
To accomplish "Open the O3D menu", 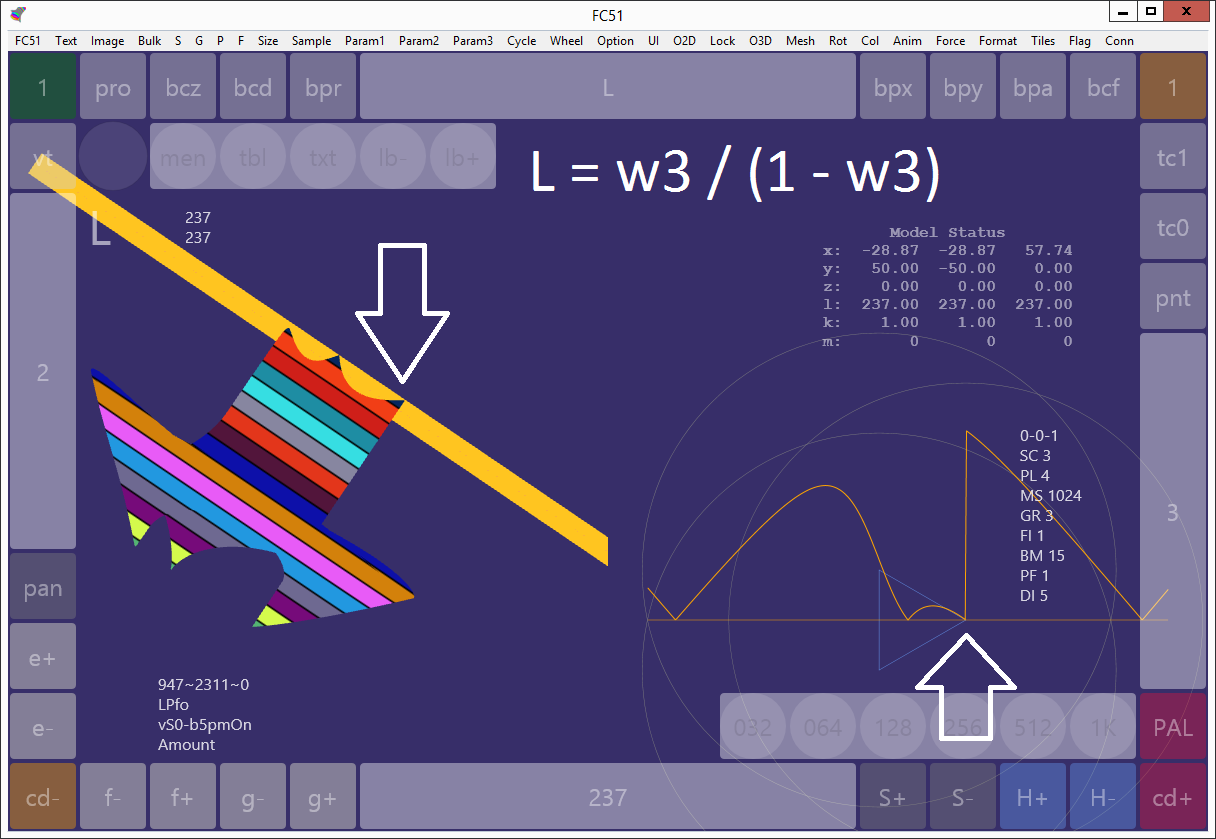I will (761, 41).
